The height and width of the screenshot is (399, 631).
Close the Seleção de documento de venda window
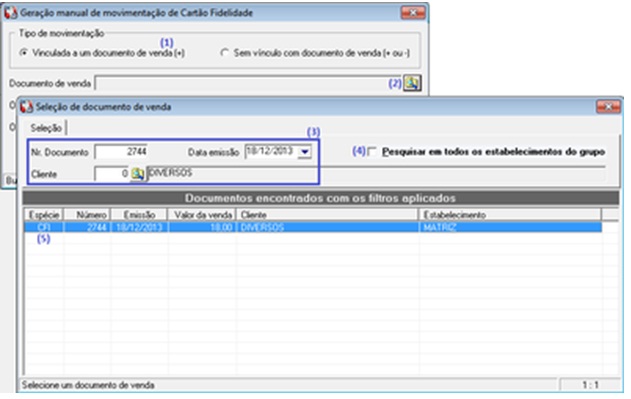click(608, 107)
